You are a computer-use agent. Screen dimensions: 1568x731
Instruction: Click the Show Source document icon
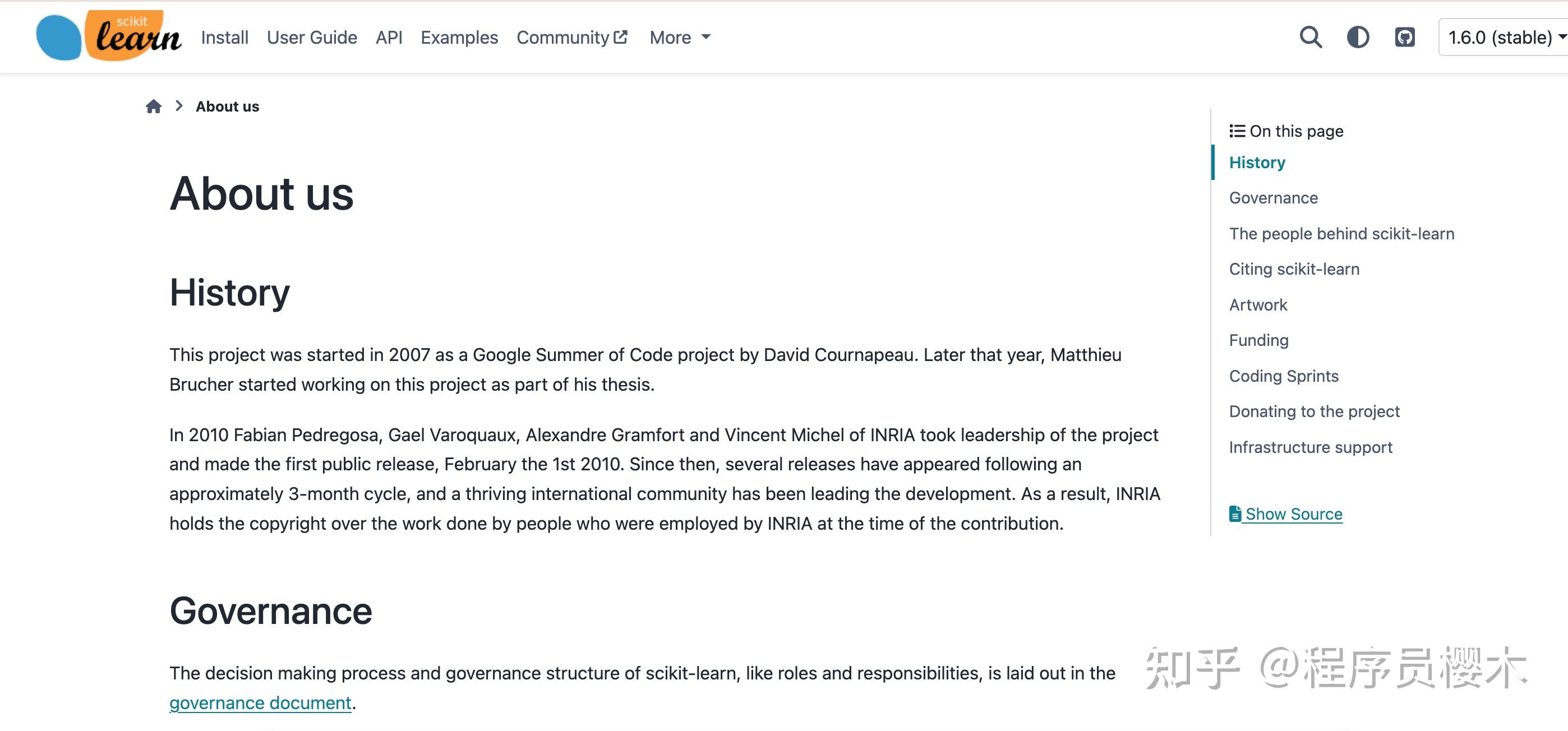(x=1234, y=513)
